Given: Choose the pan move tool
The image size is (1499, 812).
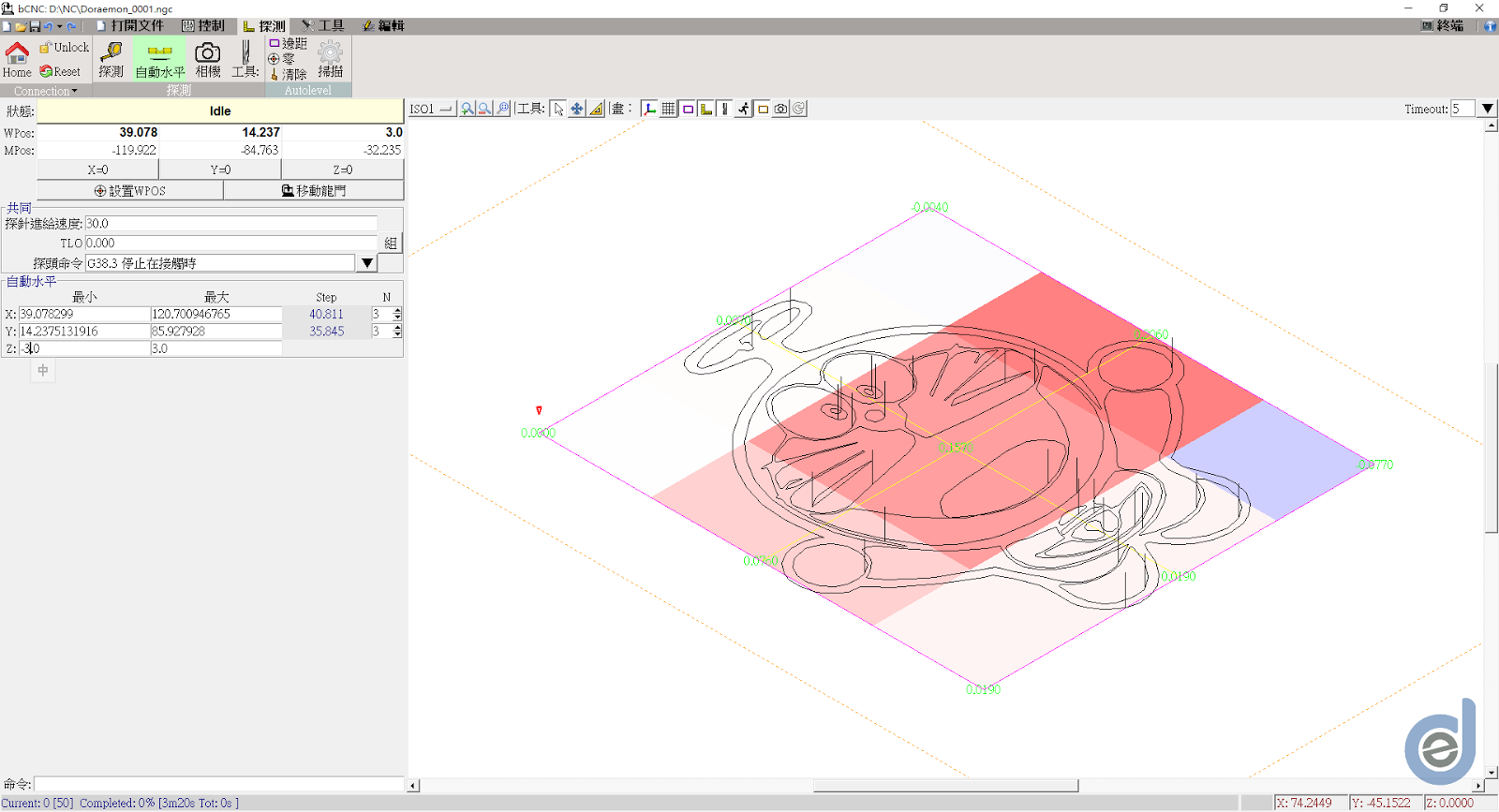Looking at the screenshot, I should tap(577, 109).
